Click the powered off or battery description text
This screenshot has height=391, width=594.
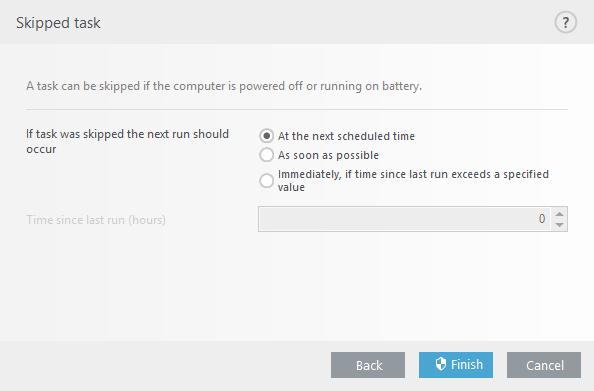point(224,86)
